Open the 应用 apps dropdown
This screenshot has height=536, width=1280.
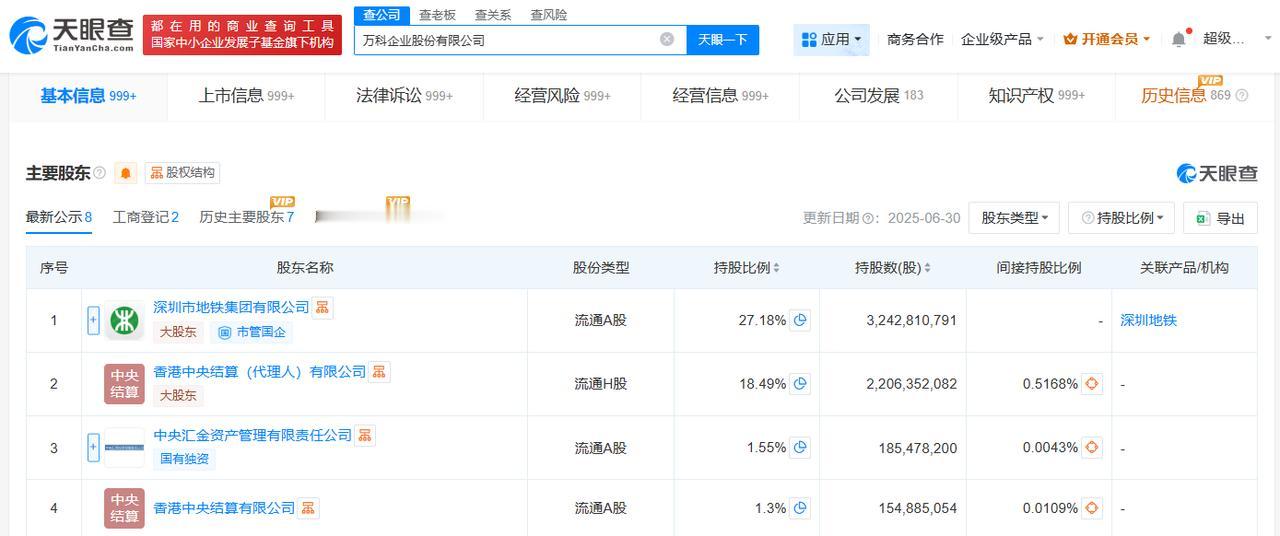[x=831, y=39]
